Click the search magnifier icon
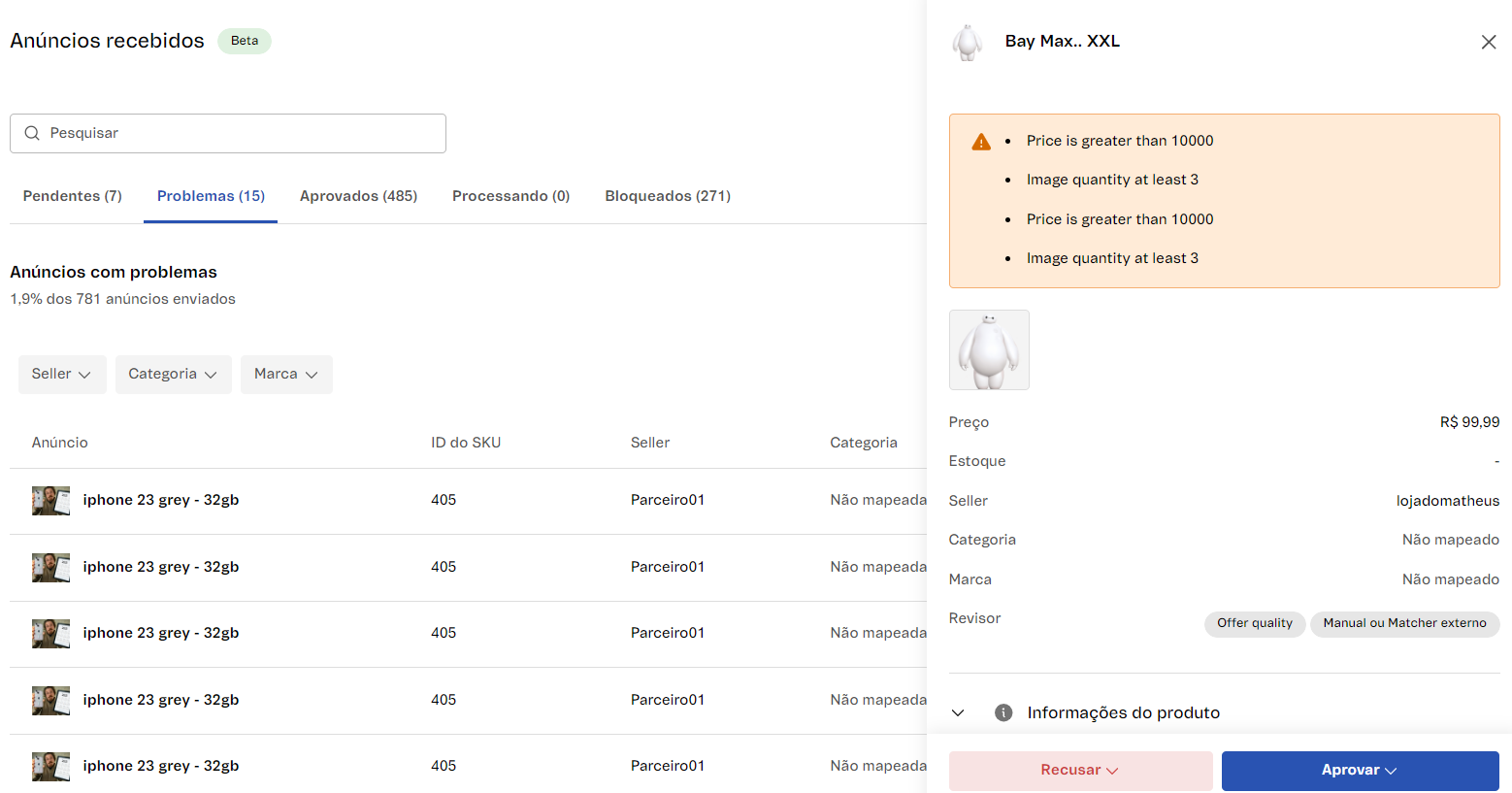 coord(31,133)
